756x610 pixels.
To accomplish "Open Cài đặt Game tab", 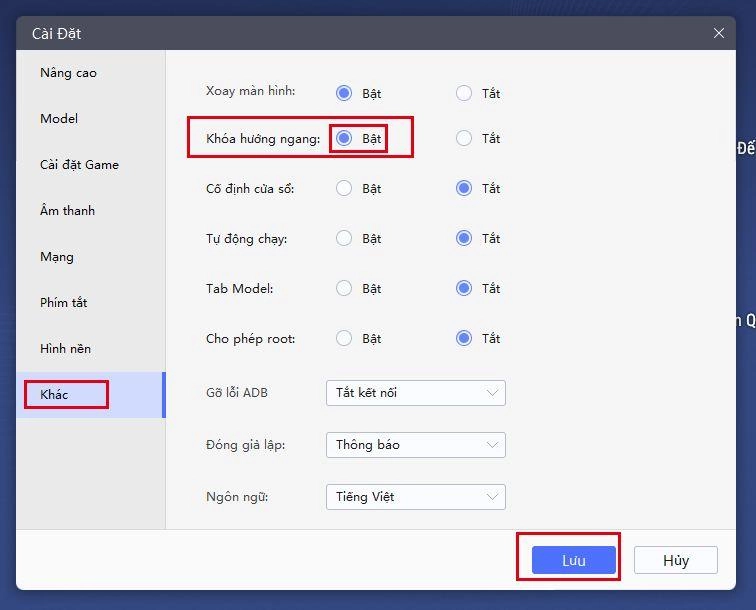I will click(79, 165).
